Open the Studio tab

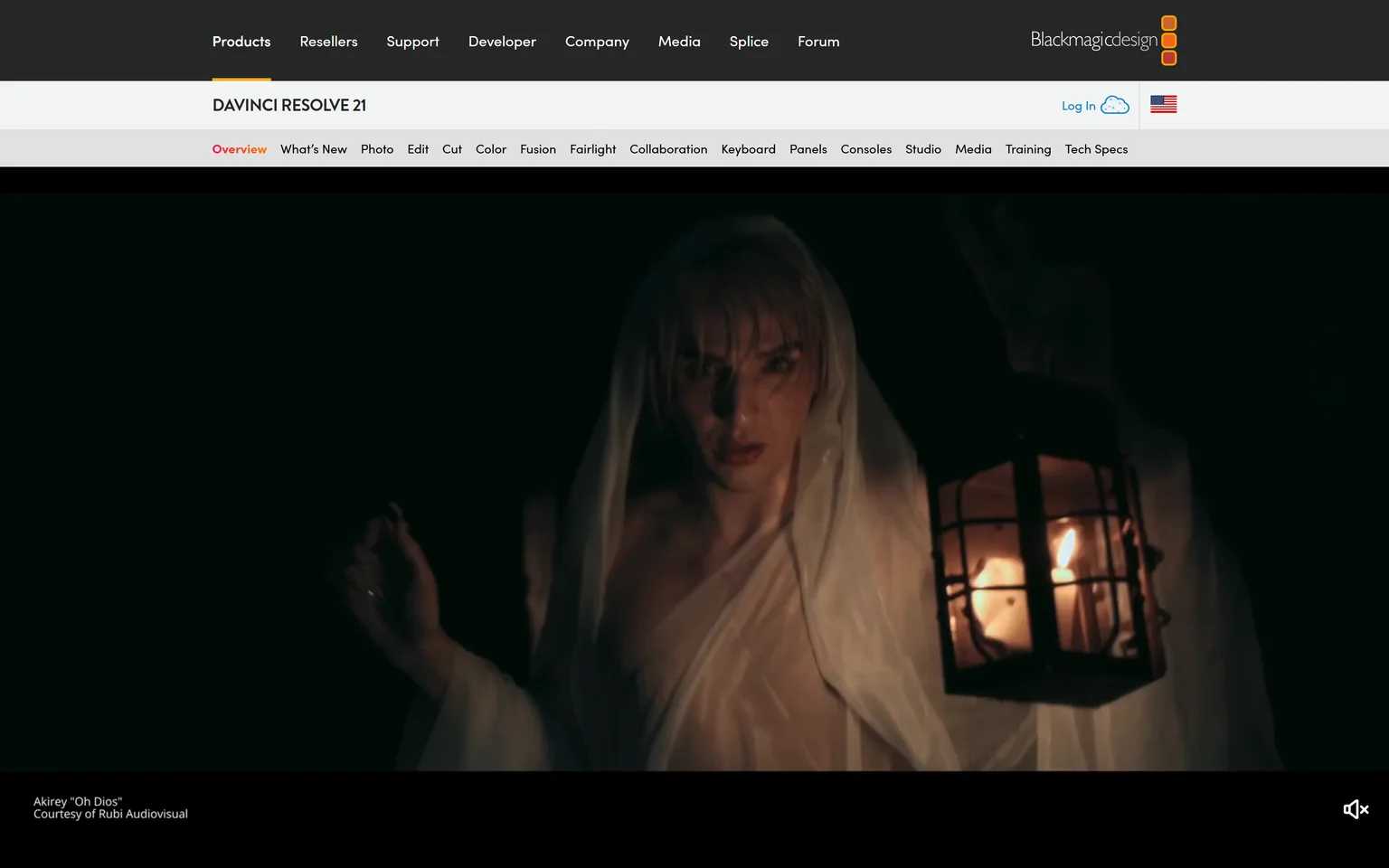[x=923, y=149]
